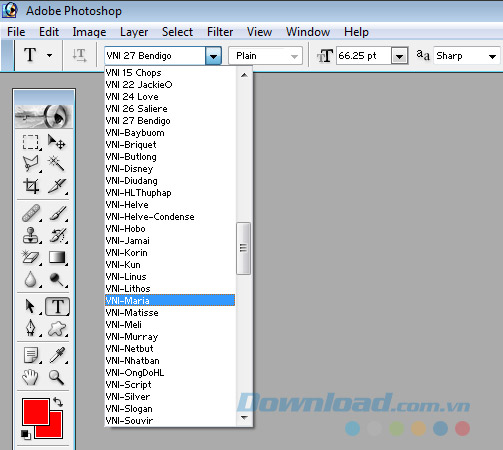The height and width of the screenshot is (450, 503).
Task: Select the Rectangular Marquee tool
Action: coord(31,142)
